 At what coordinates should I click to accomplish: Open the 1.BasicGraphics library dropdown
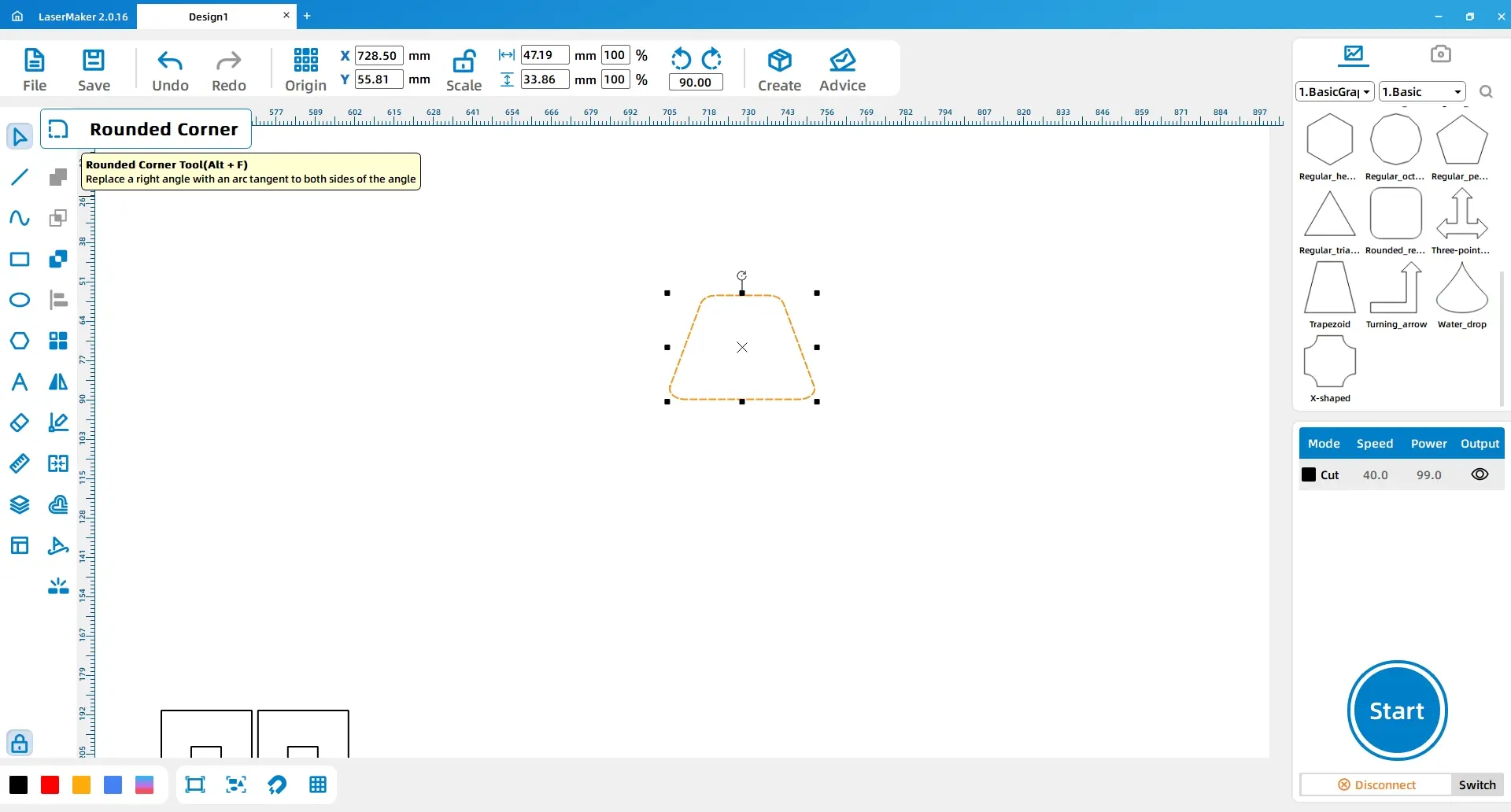(1335, 92)
